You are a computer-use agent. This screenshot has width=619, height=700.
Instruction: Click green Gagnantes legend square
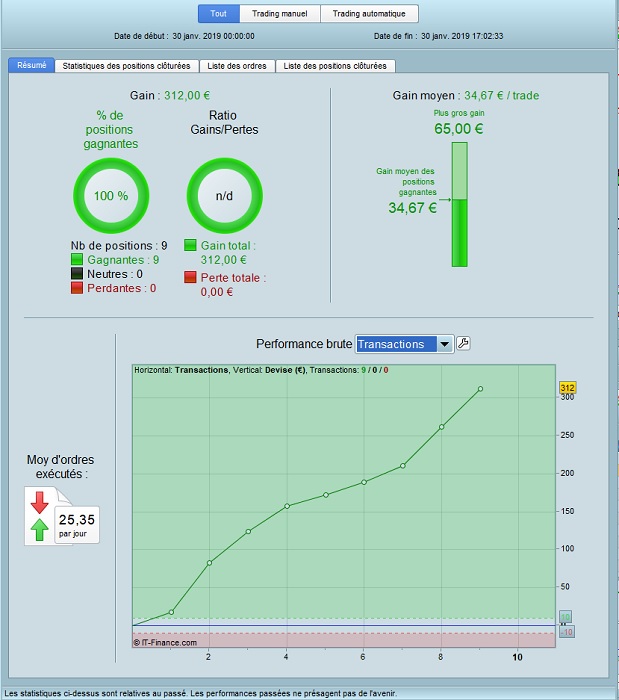point(77,259)
